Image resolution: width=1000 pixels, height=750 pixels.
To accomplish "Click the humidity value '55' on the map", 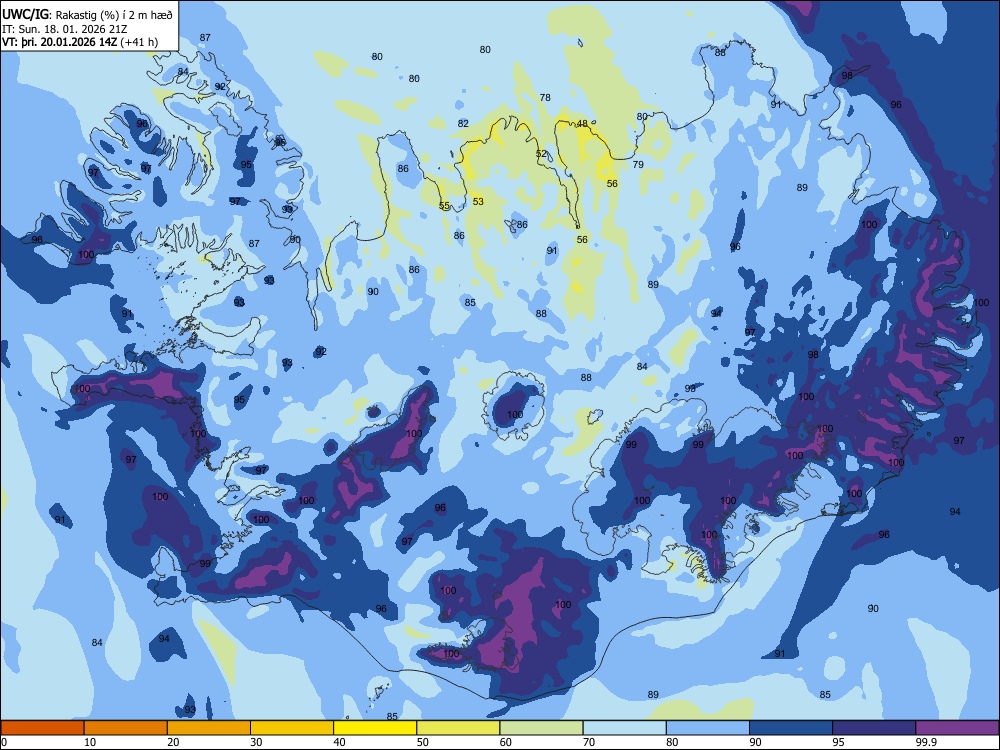I will tap(445, 206).
